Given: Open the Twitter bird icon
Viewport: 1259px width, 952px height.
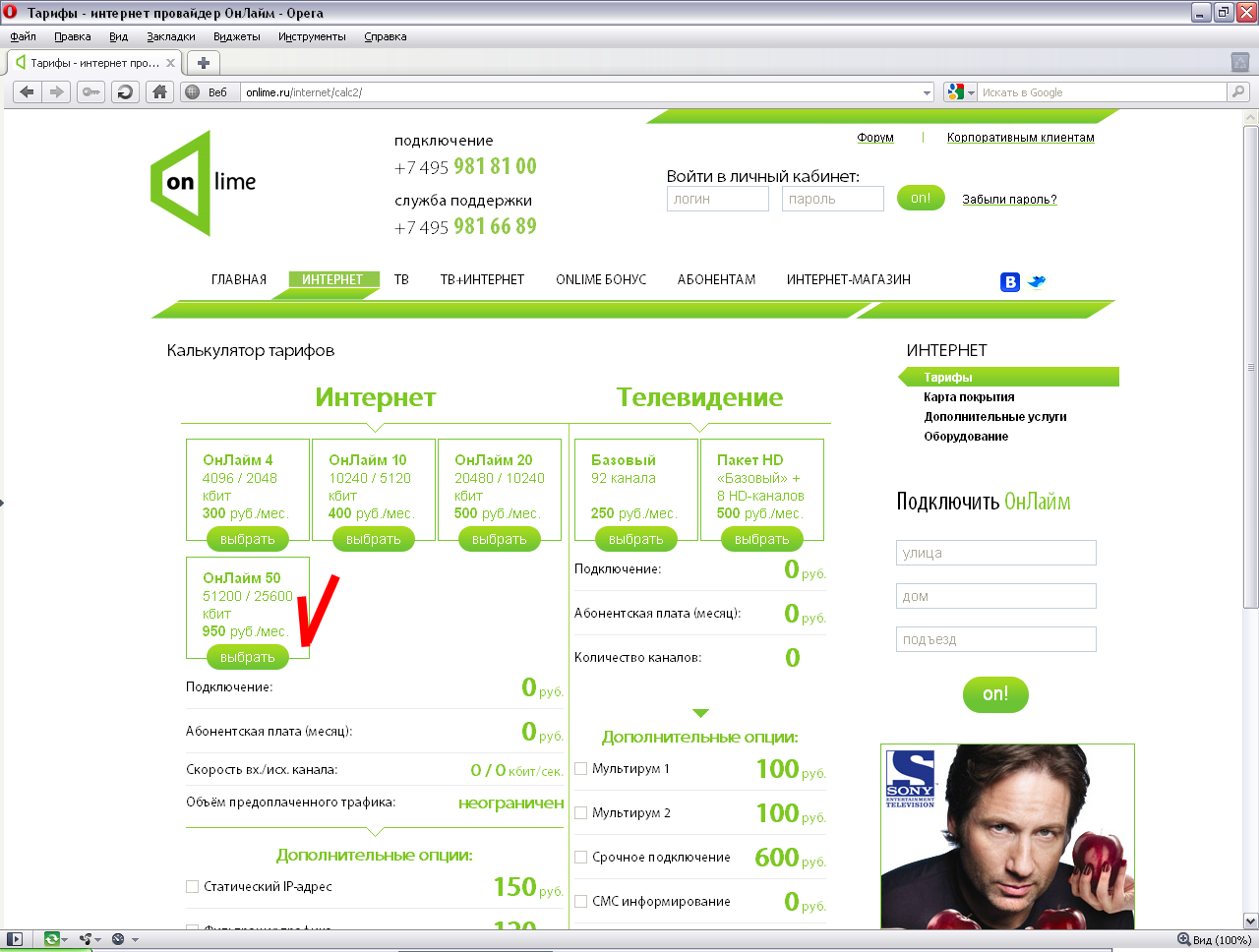Looking at the screenshot, I should tap(1037, 282).
